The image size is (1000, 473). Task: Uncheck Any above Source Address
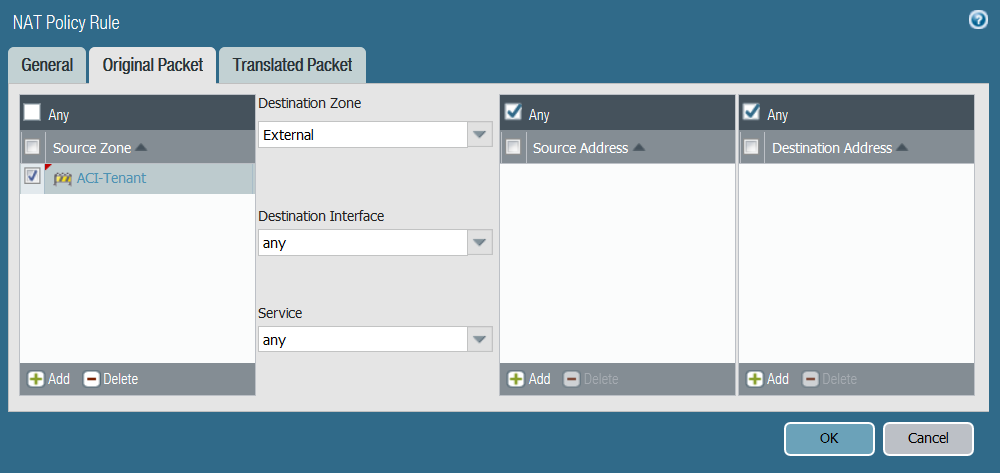coord(513,112)
